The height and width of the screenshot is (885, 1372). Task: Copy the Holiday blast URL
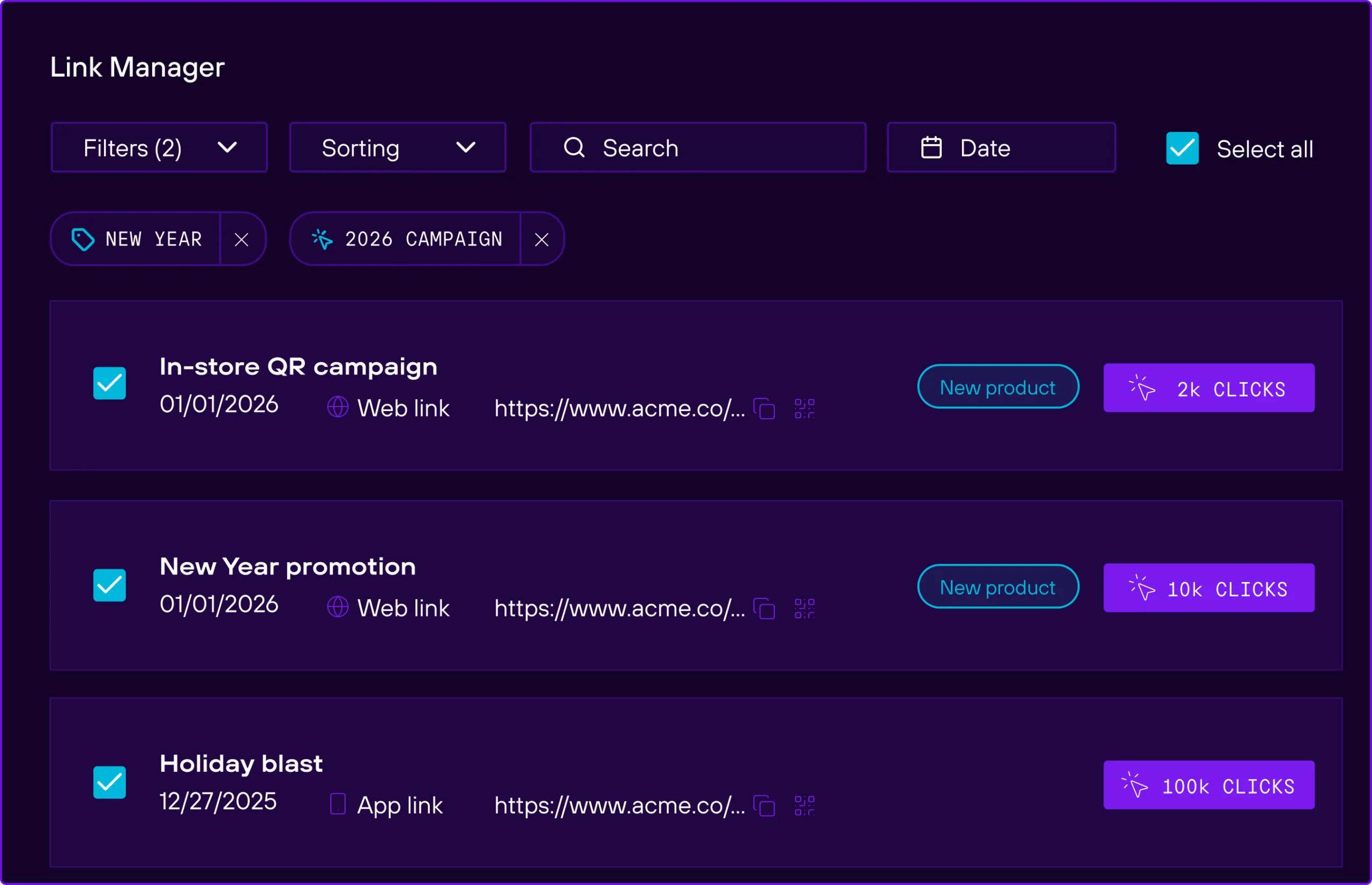(x=765, y=806)
